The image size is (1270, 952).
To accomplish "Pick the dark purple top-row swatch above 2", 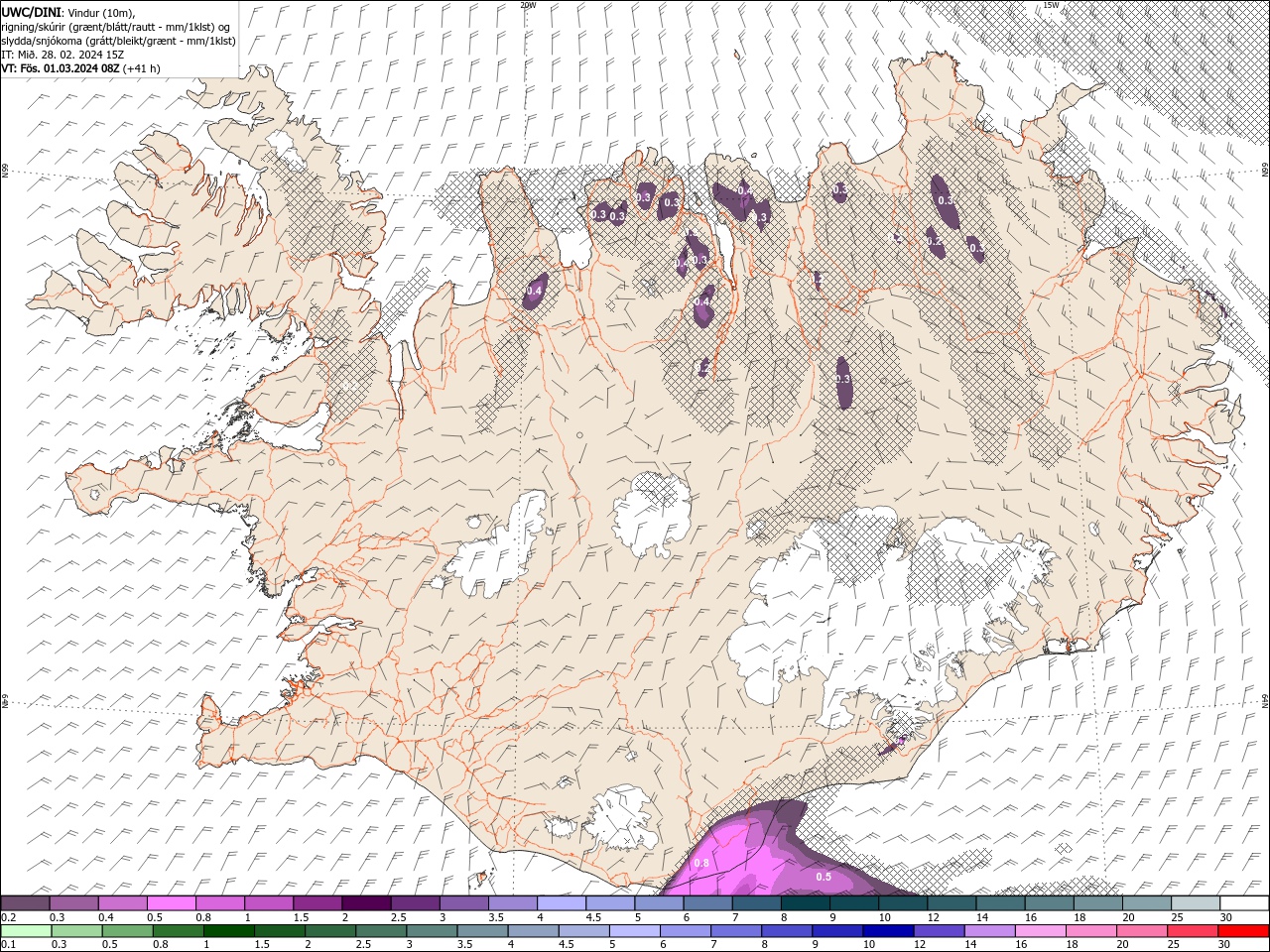I will pyautogui.click(x=366, y=903).
